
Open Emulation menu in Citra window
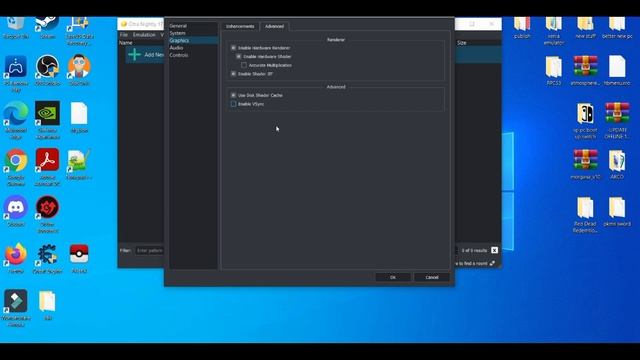[144, 35]
